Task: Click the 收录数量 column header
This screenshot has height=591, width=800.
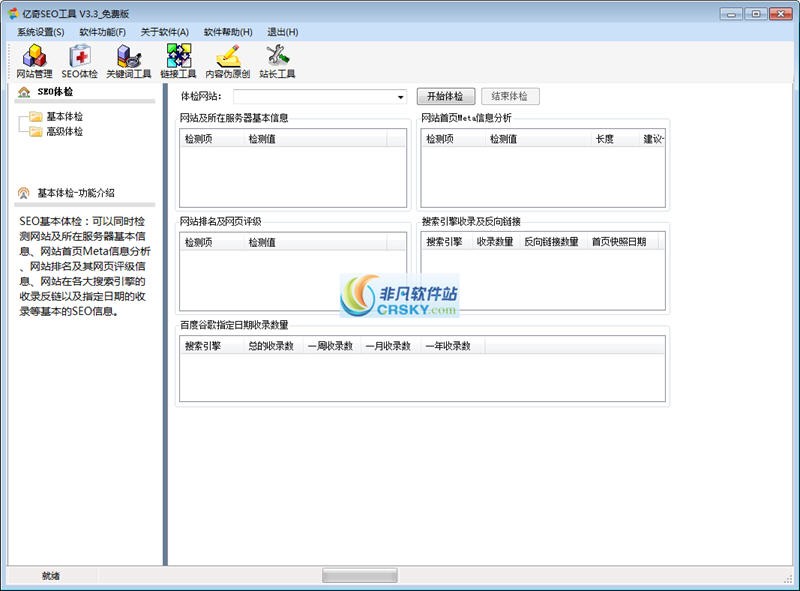Action: click(495, 242)
